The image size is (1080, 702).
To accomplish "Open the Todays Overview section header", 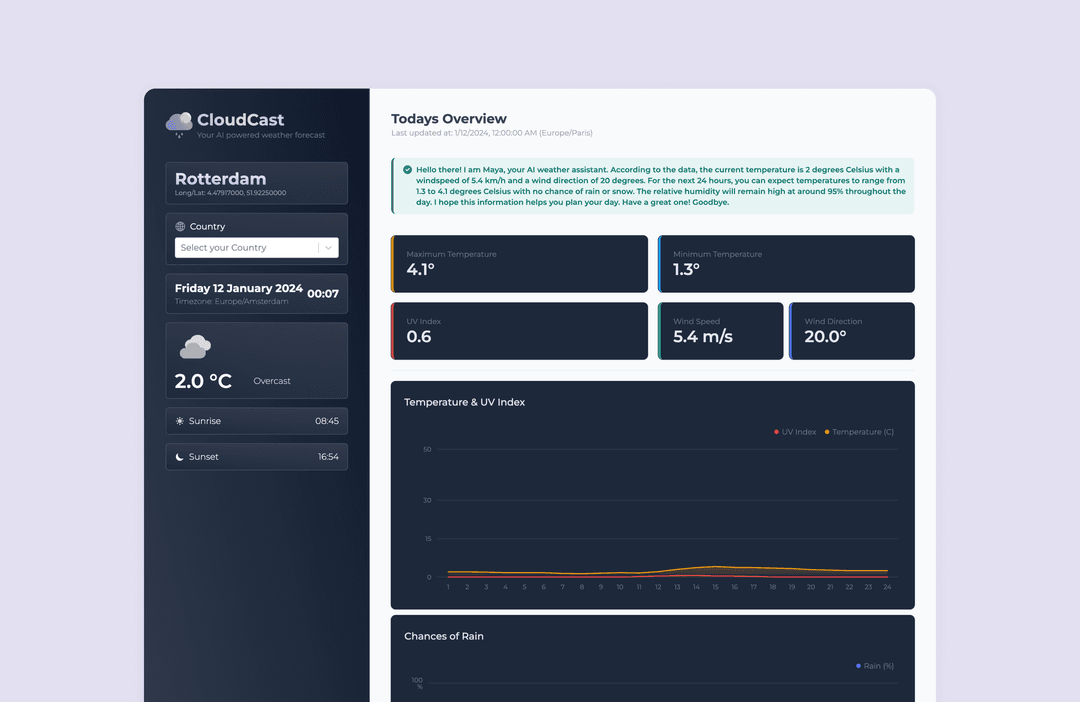I will click(x=448, y=118).
